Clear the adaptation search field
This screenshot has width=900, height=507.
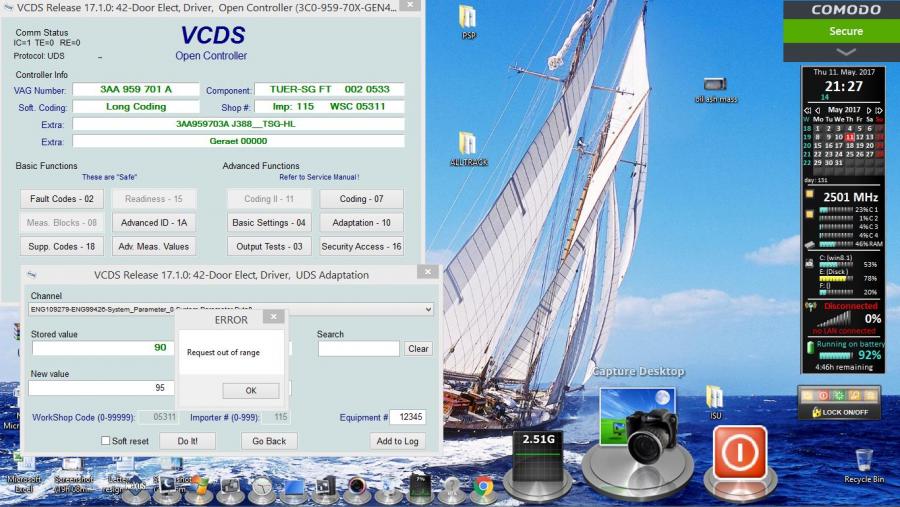(418, 349)
